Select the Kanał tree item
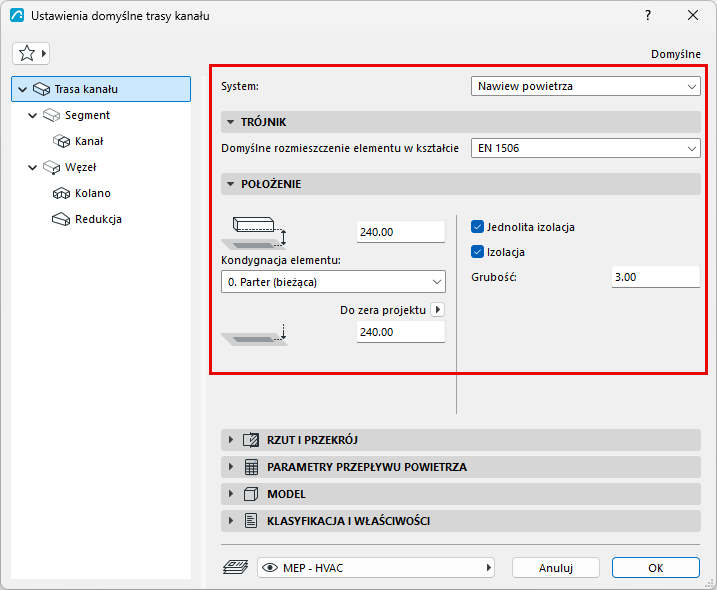This screenshot has width=717, height=590. 89,141
